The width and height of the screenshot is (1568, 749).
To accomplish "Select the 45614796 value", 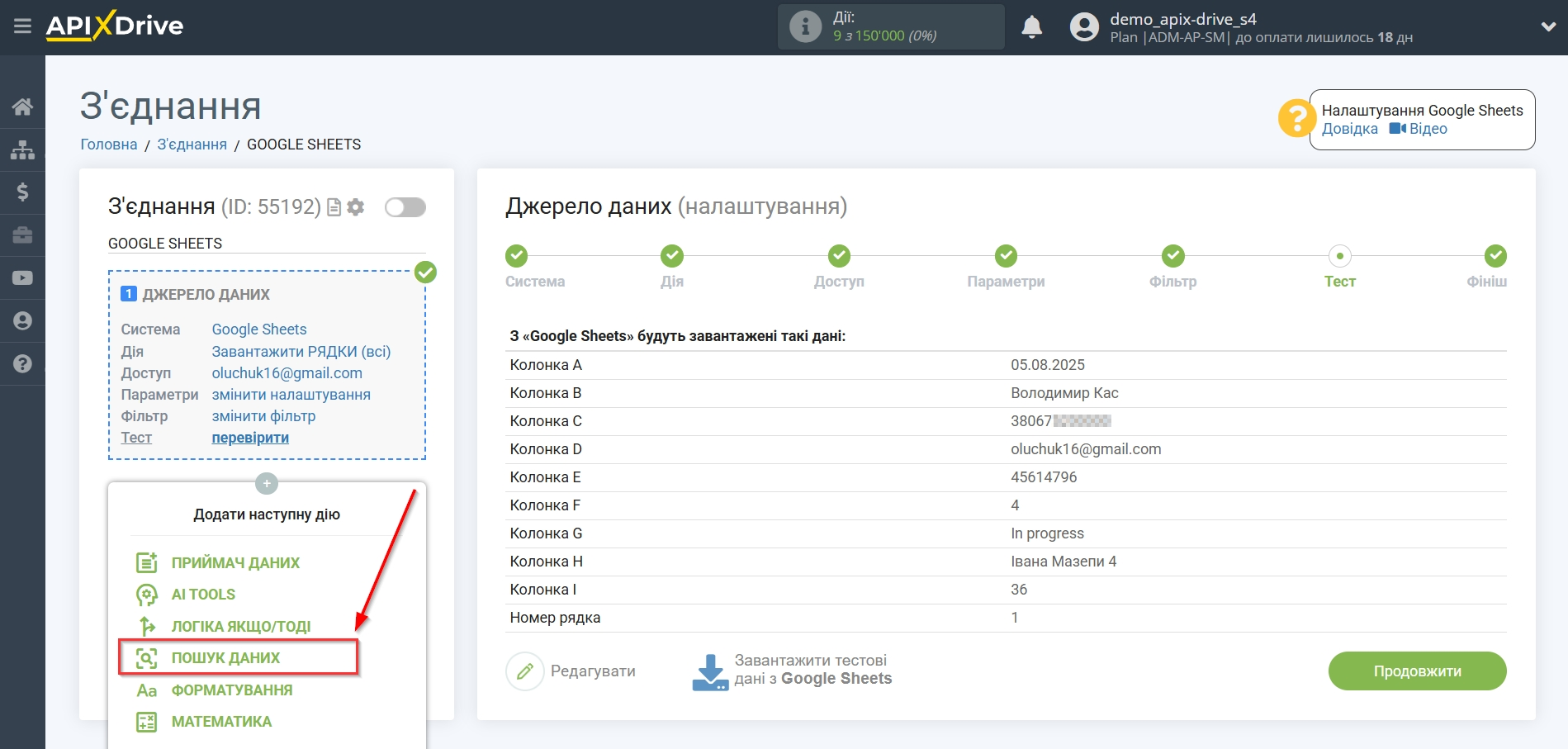I will tap(1044, 477).
